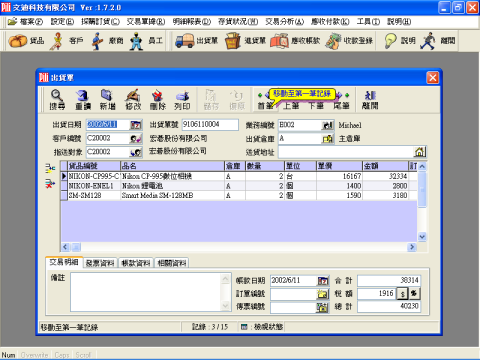The image size is (480, 360).
Task: Open the 員工 (employees) toolbar icon
Action: 146,41
